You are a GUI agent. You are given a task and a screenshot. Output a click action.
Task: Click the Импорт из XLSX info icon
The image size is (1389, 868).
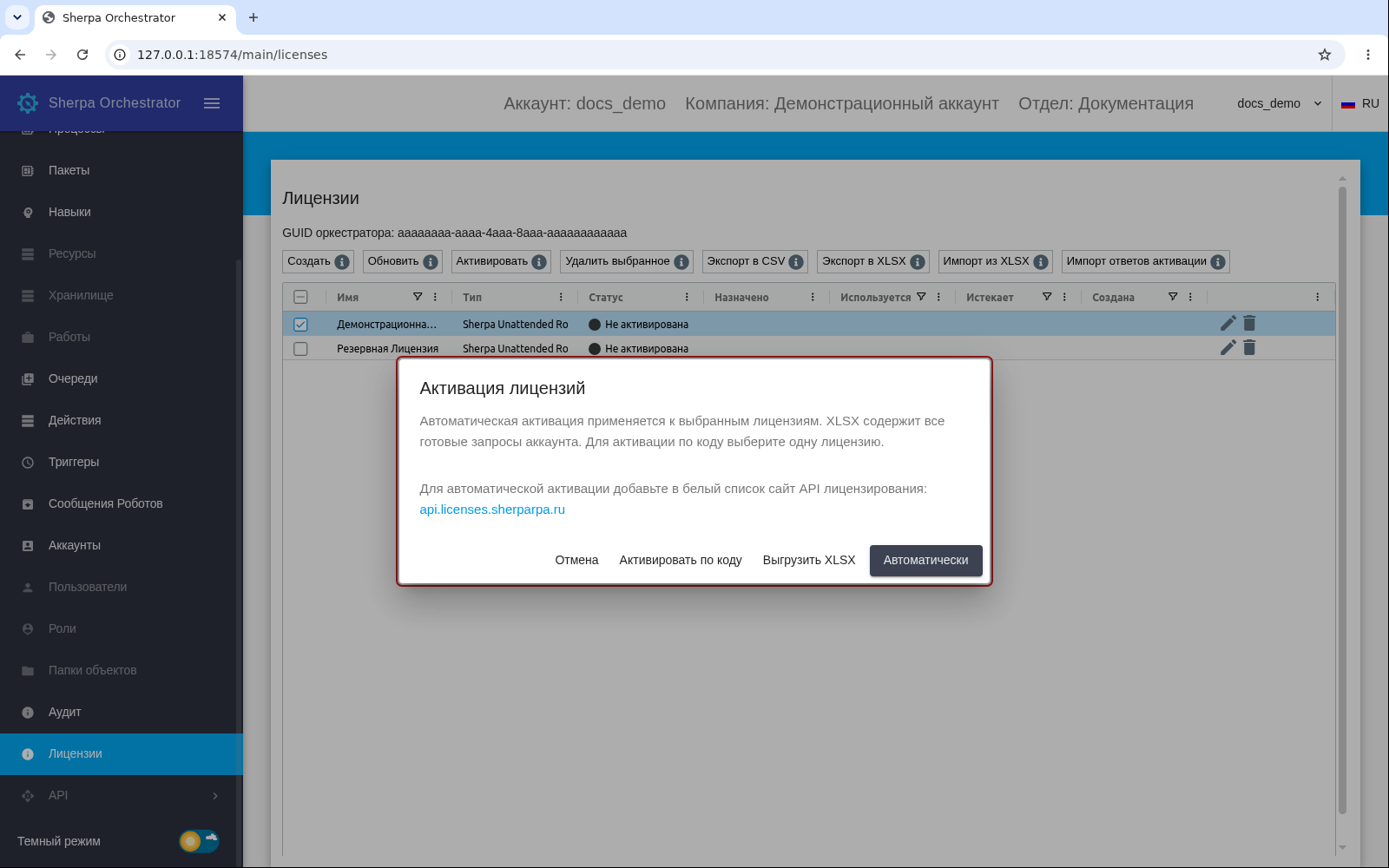pos(1041,262)
